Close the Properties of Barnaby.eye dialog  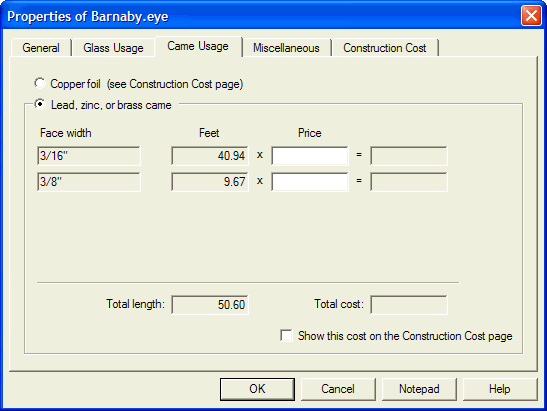531,16
